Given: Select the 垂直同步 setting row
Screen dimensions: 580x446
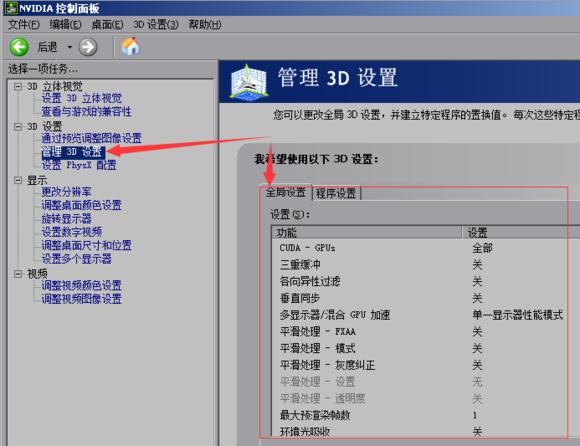Looking at the screenshot, I should point(426,298).
